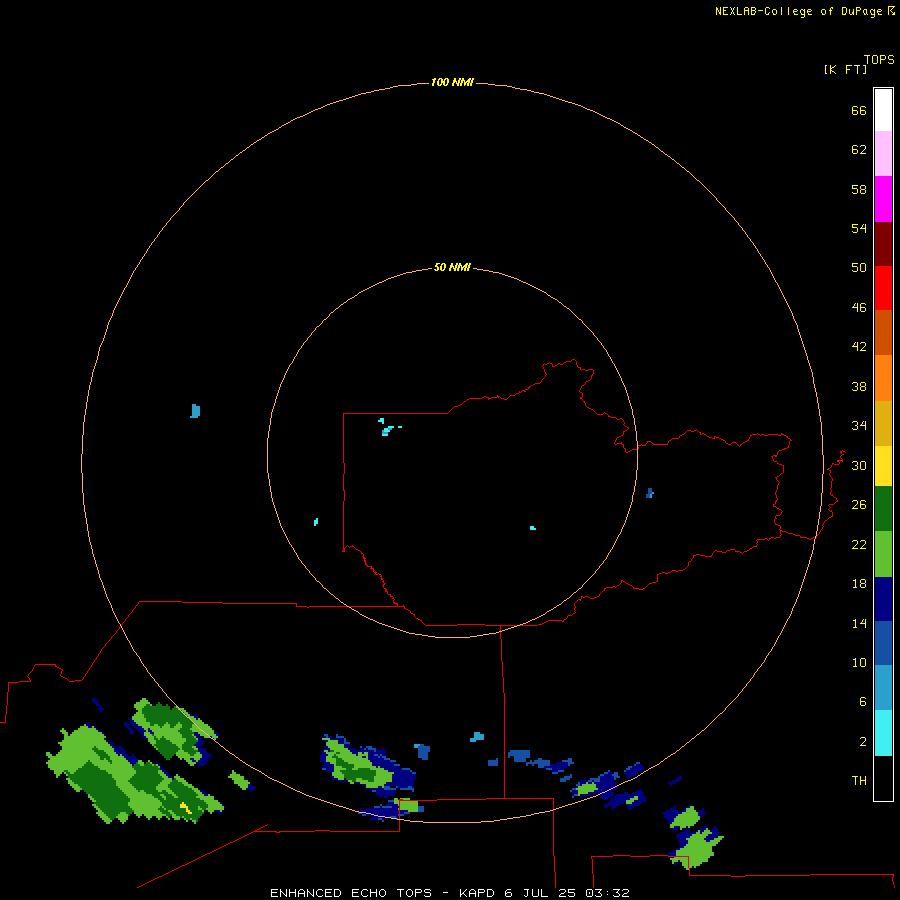Click the 50 NMI range ring label

click(452, 267)
